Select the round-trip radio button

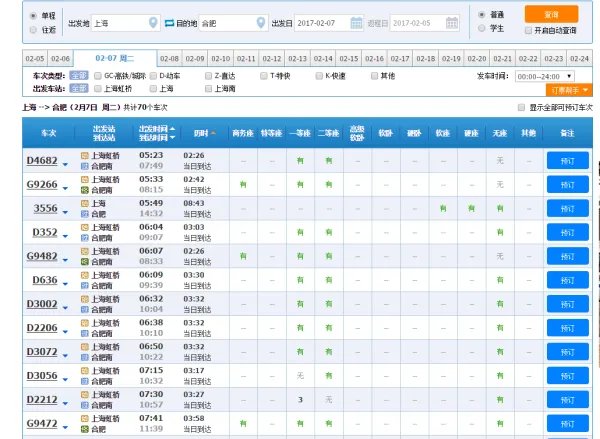coord(33,29)
